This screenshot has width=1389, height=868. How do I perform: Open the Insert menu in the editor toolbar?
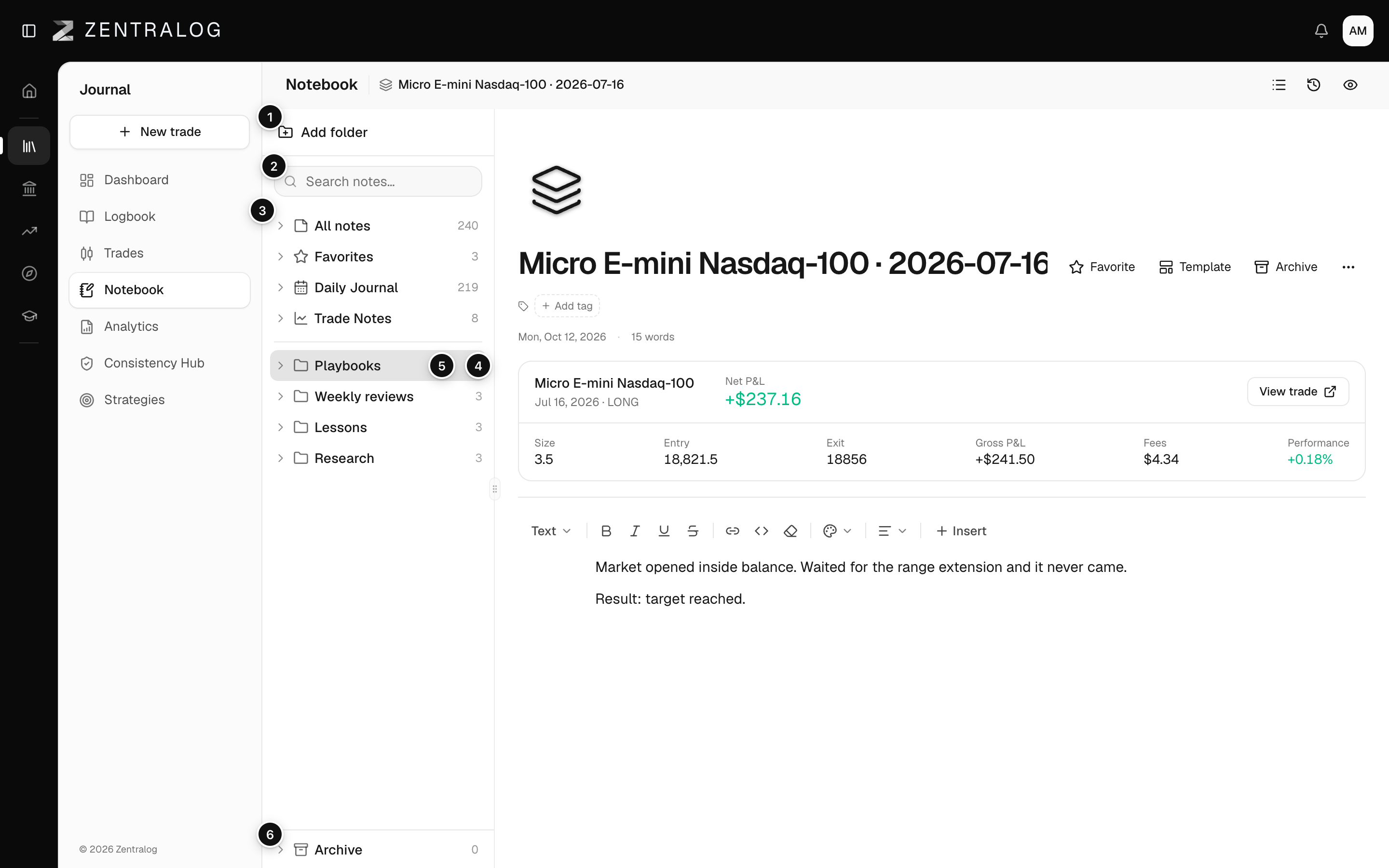961,531
